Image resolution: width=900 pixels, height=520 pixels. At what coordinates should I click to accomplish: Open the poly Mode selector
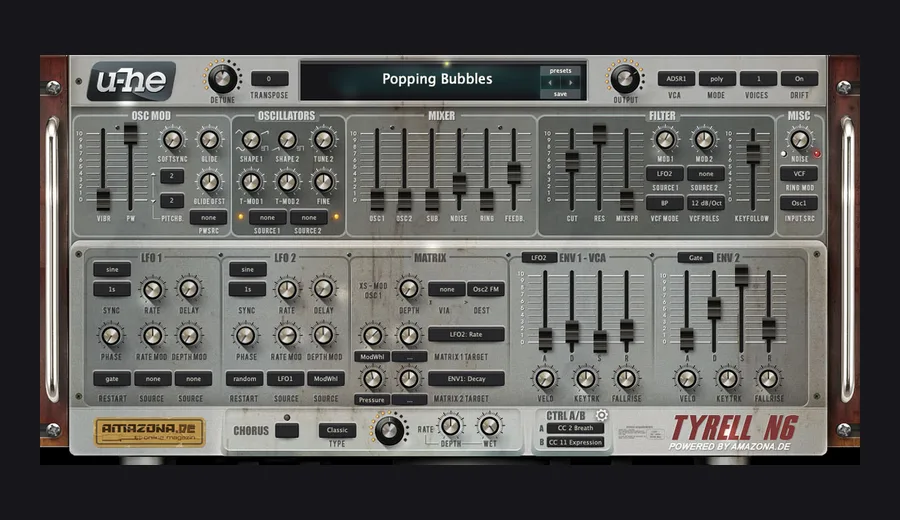click(x=717, y=79)
